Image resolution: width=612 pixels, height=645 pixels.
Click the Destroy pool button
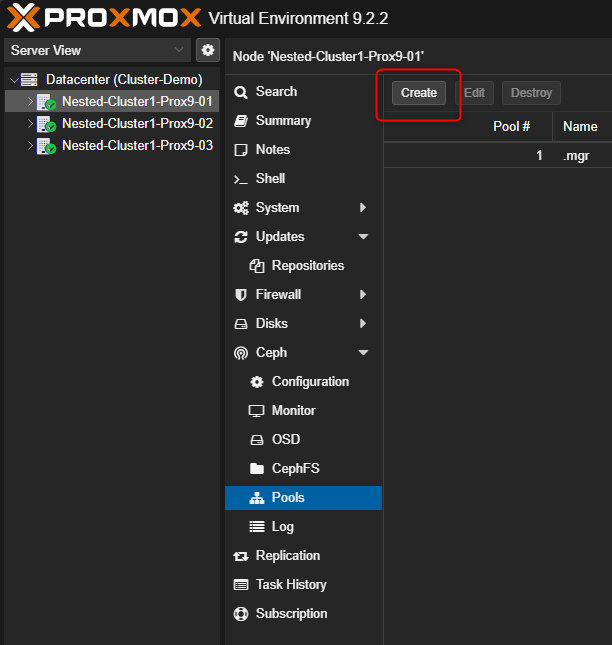pos(531,93)
